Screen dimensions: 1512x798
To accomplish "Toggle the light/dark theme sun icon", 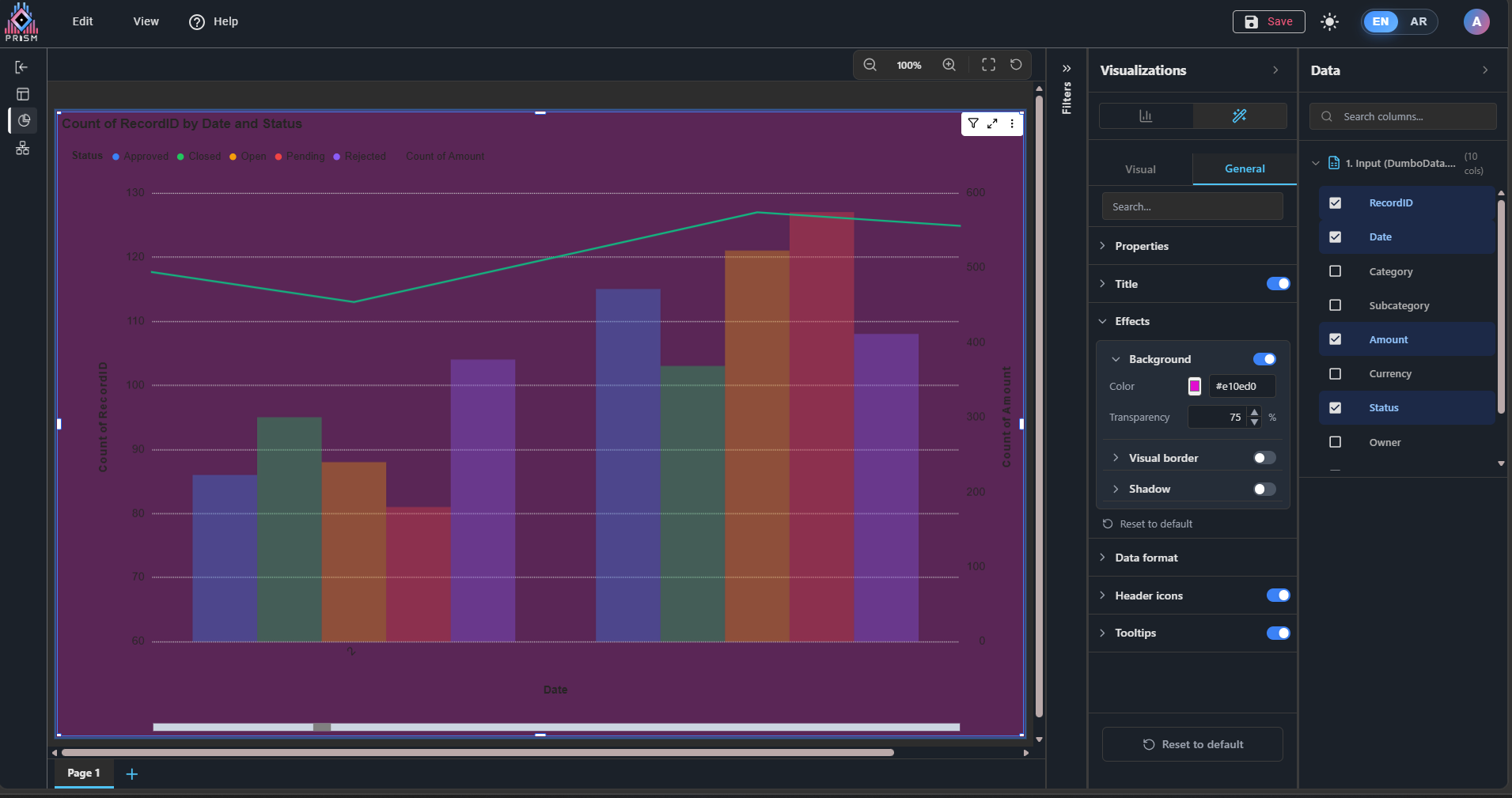I will (x=1329, y=22).
